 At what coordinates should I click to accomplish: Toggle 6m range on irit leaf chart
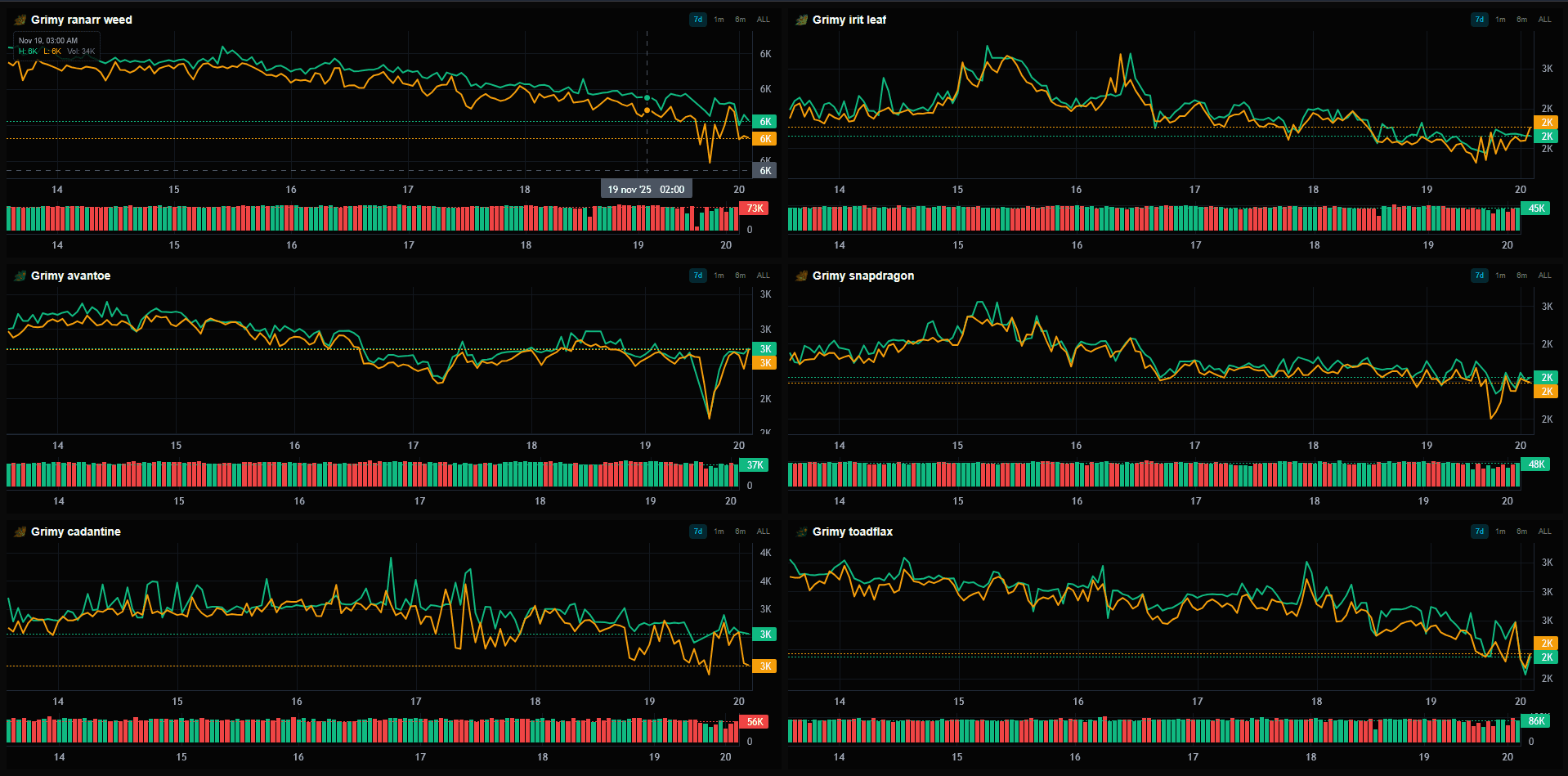[1521, 18]
